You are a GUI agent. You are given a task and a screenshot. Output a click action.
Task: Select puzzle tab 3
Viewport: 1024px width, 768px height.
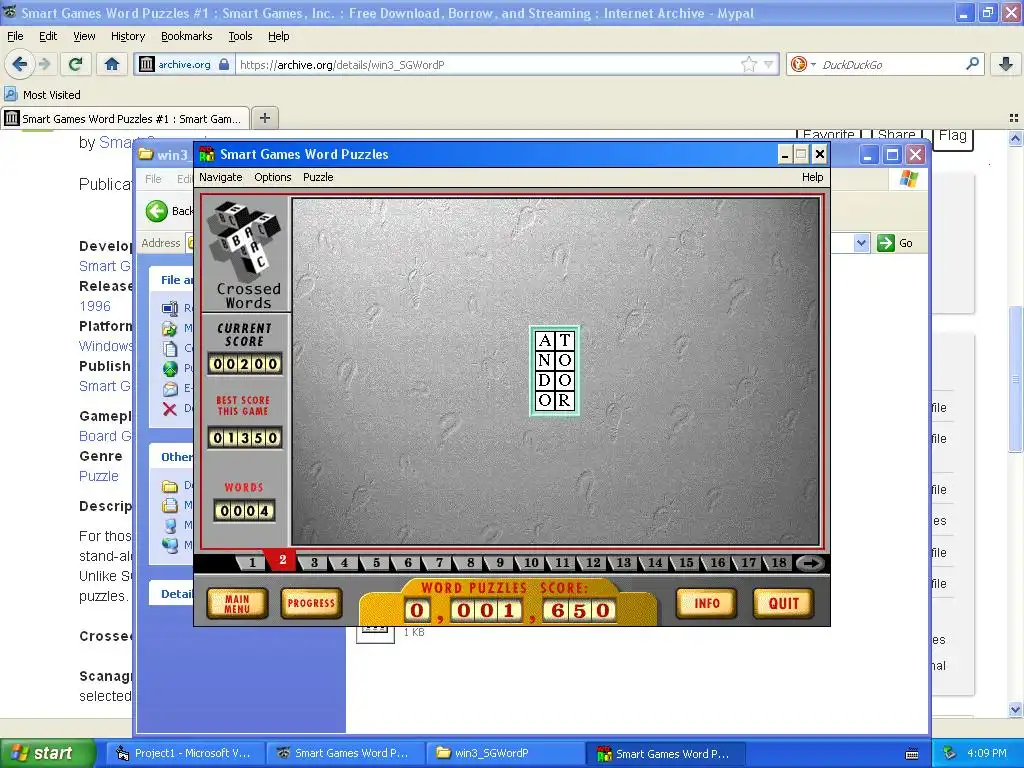pyautogui.click(x=314, y=563)
